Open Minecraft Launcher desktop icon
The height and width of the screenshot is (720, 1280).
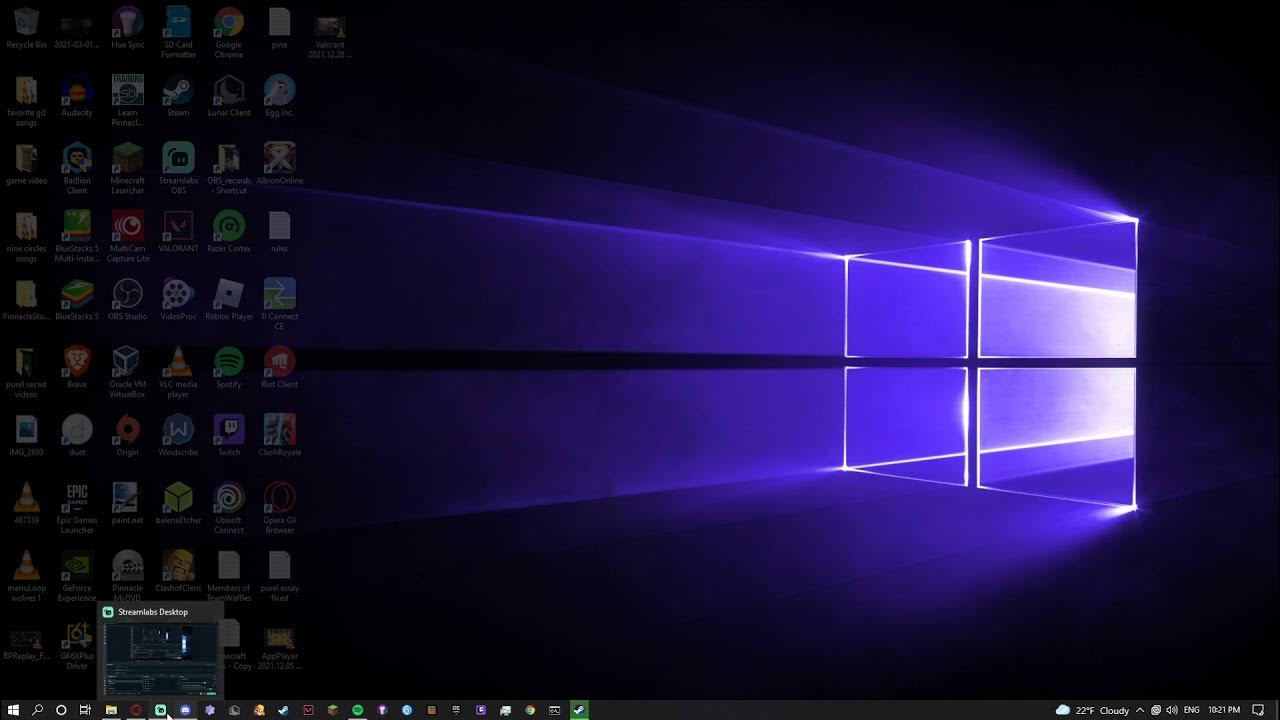coord(127,169)
